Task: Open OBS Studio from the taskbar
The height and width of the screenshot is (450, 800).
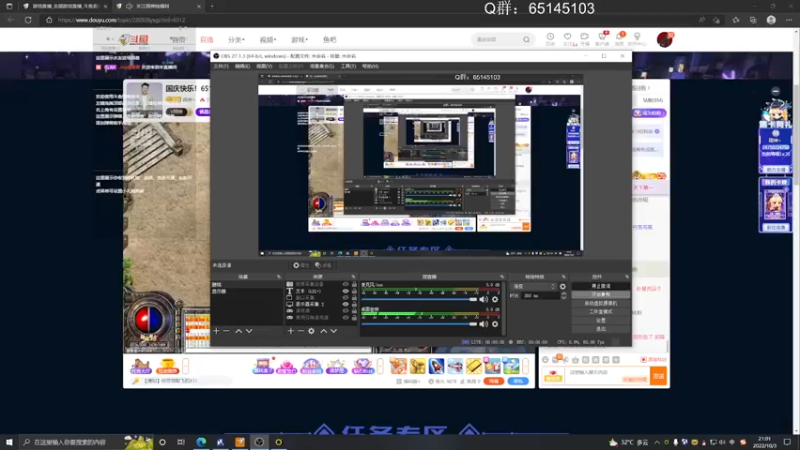Action: point(259,442)
